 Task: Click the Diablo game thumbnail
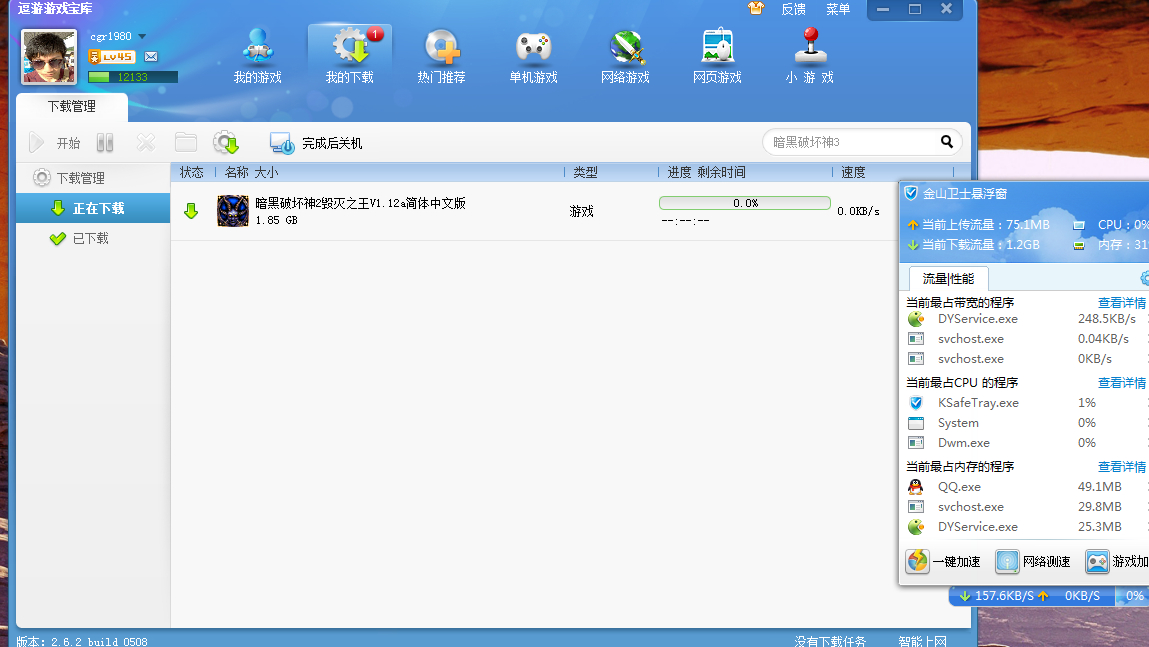[x=233, y=211]
